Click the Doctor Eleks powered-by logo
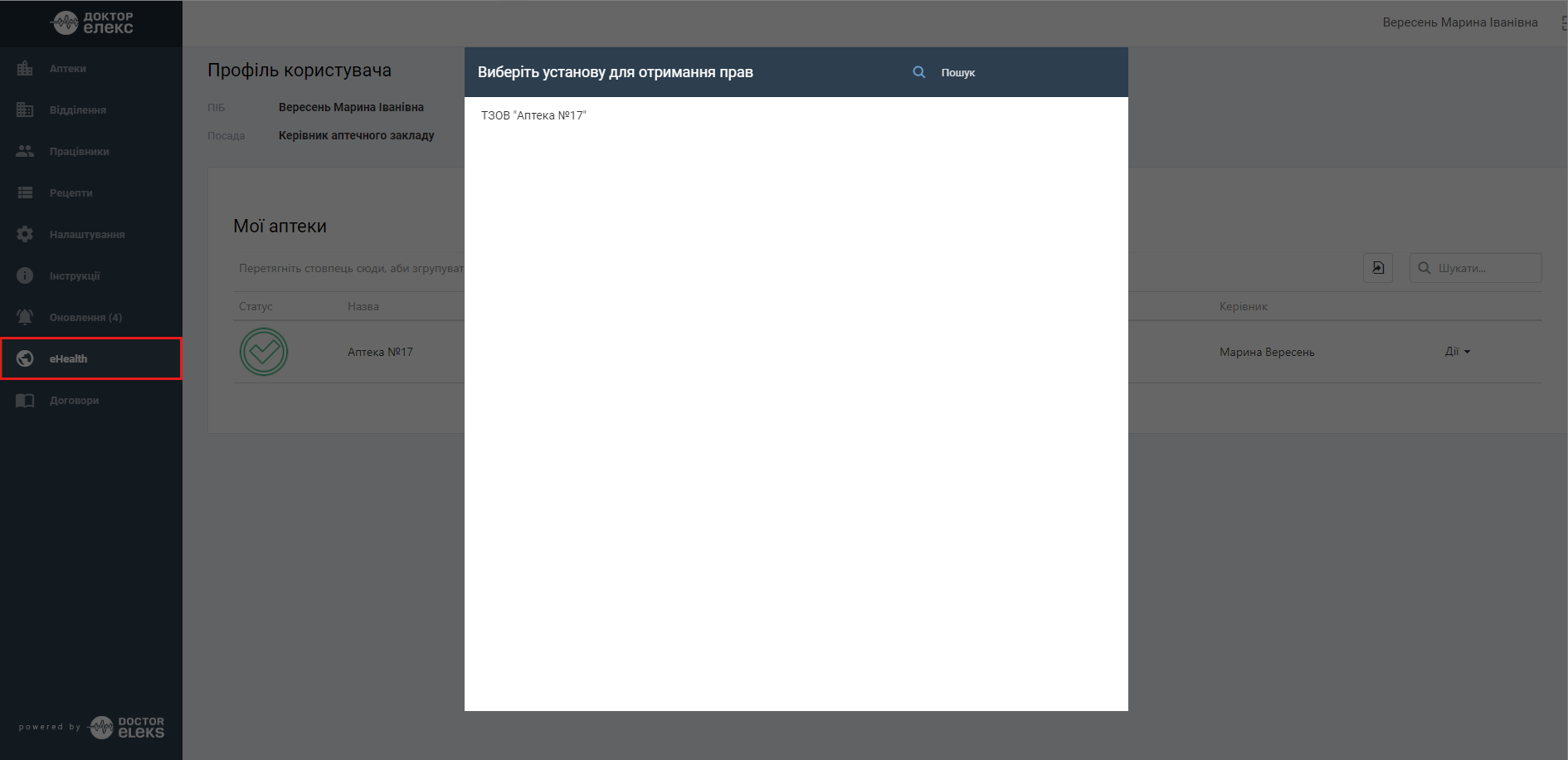The height and width of the screenshot is (760, 1568). [x=126, y=727]
